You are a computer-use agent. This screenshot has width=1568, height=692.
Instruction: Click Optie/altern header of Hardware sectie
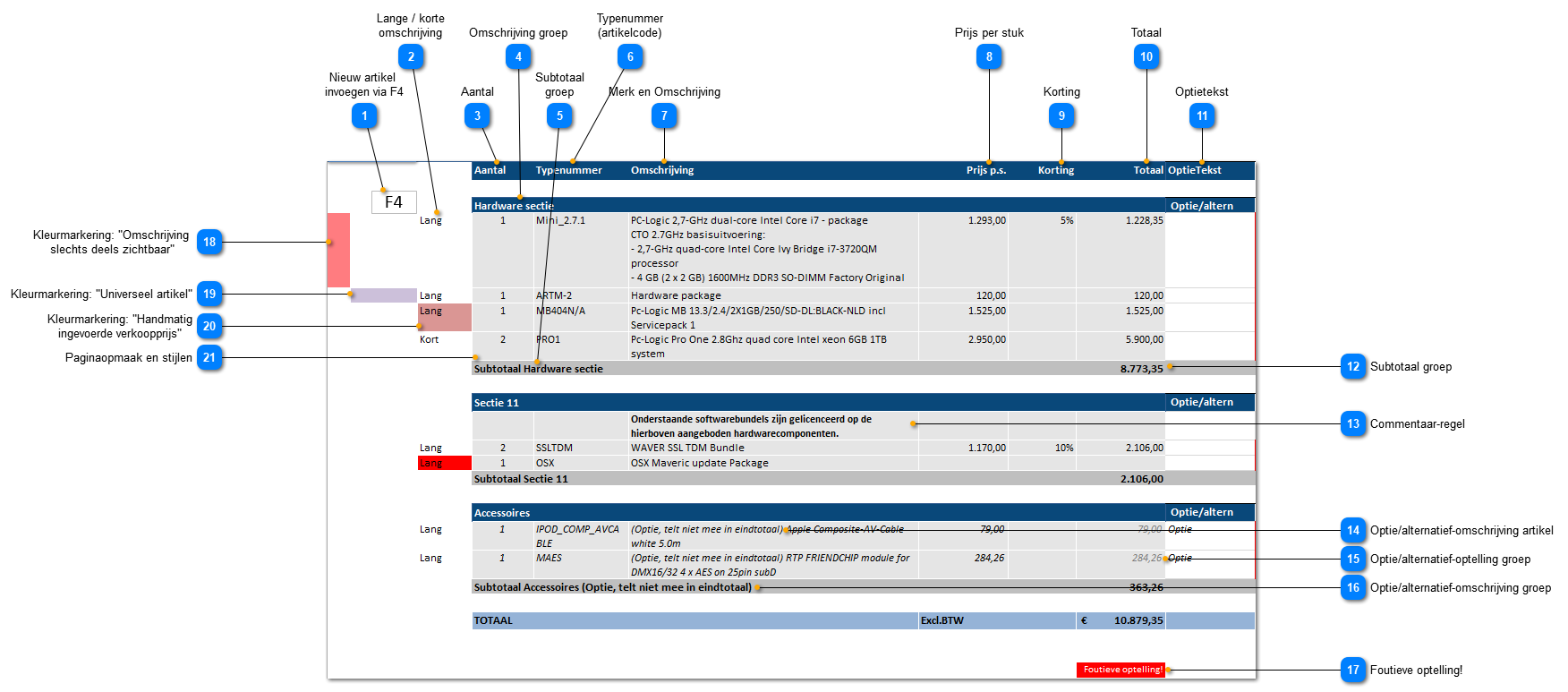point(1202,206)
